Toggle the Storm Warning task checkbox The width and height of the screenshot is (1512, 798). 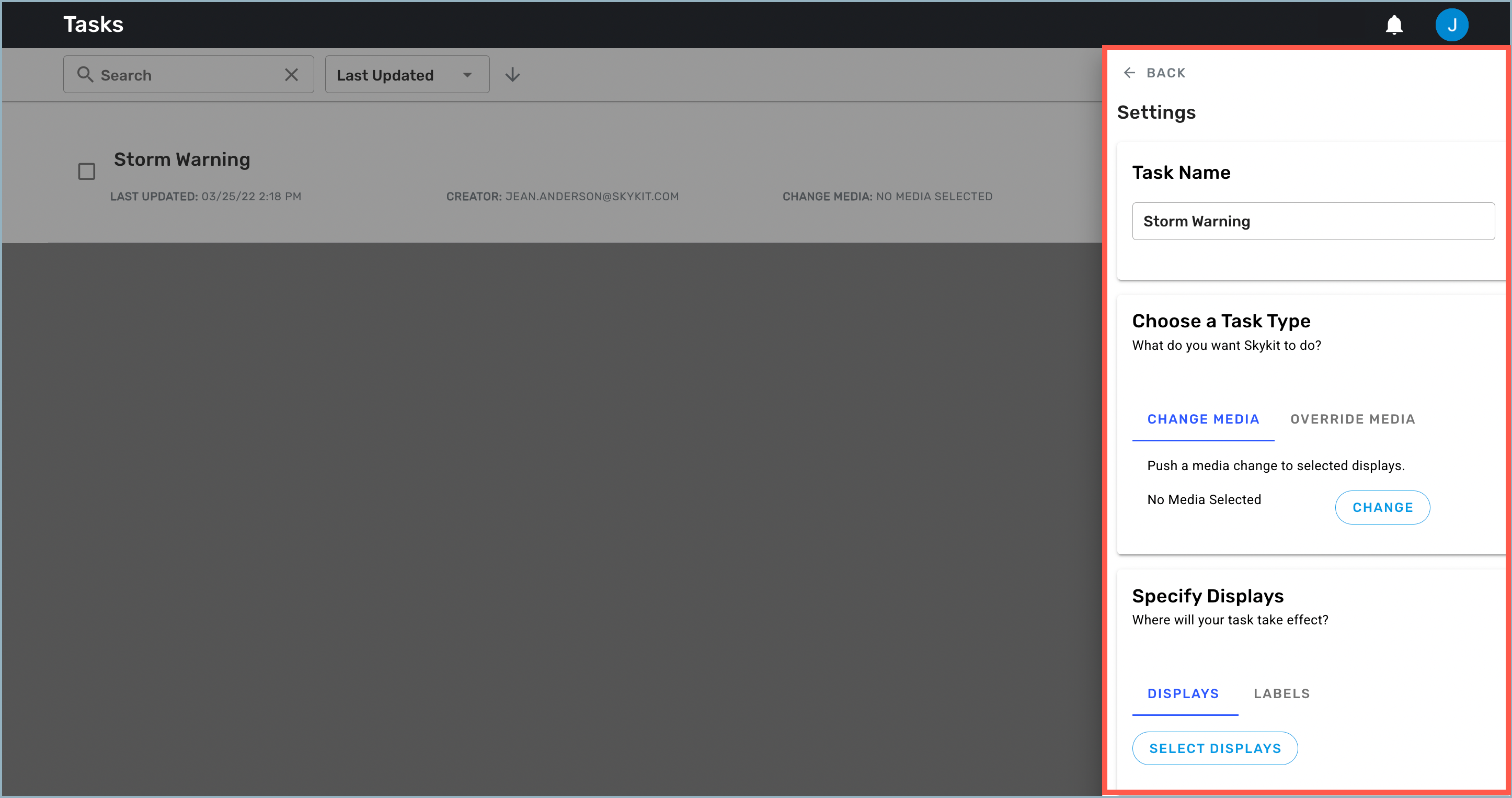tap(87, 171)
